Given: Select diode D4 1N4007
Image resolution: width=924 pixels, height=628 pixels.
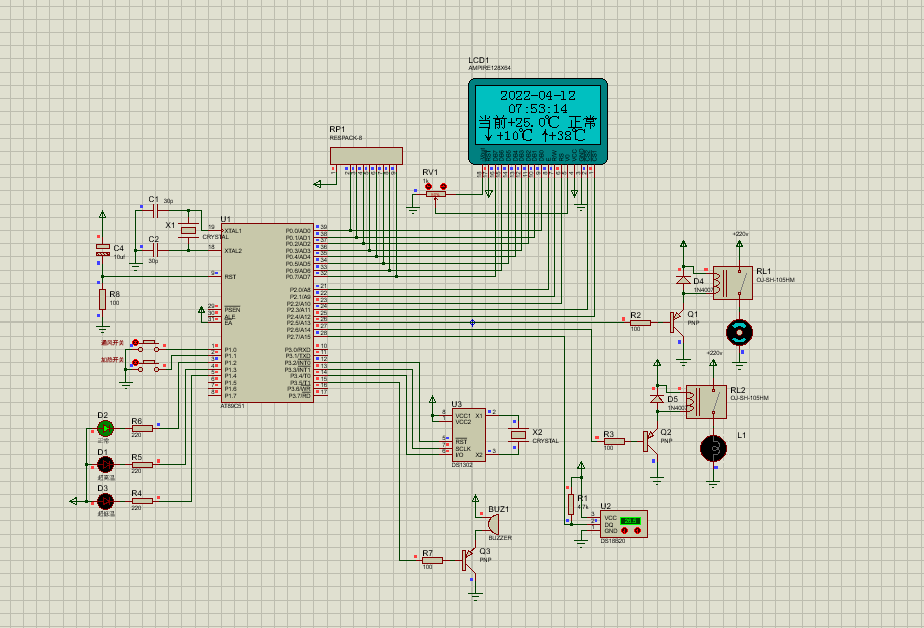Looking at the screenshot, I should [684, 280].
